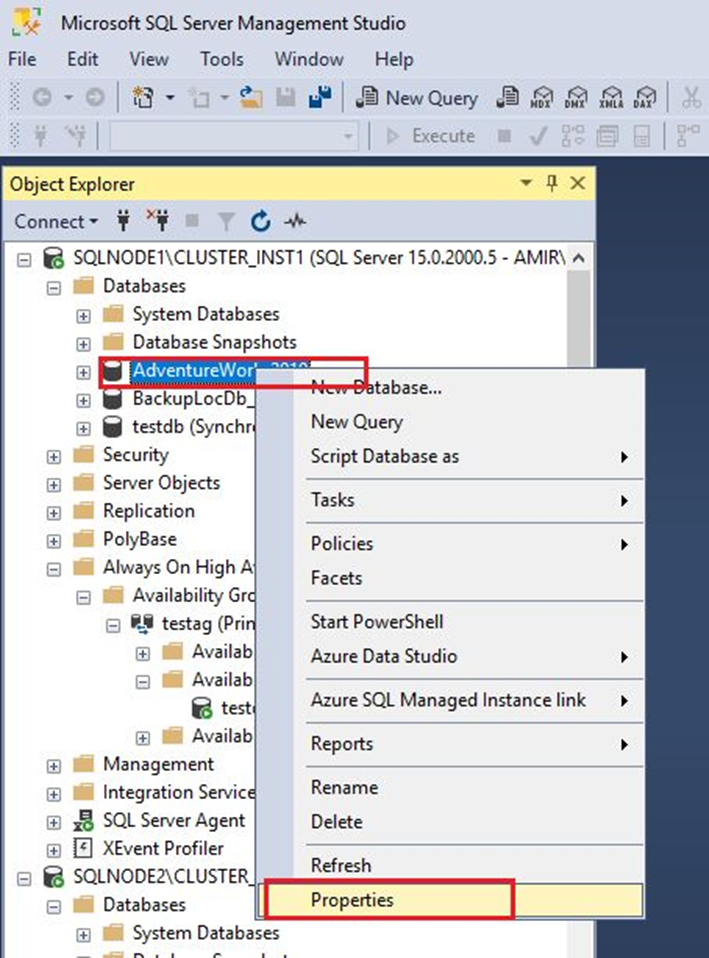Expand the System Databases folder
The image size is (709, 958).
[84, 315]
